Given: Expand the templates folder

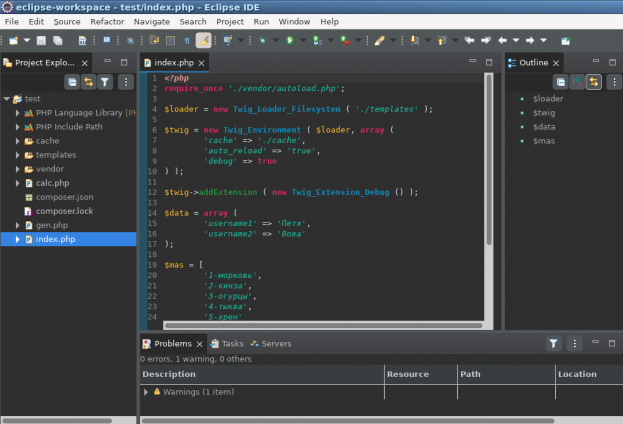Looking at the screenshot, I should (x=17, y=155).
